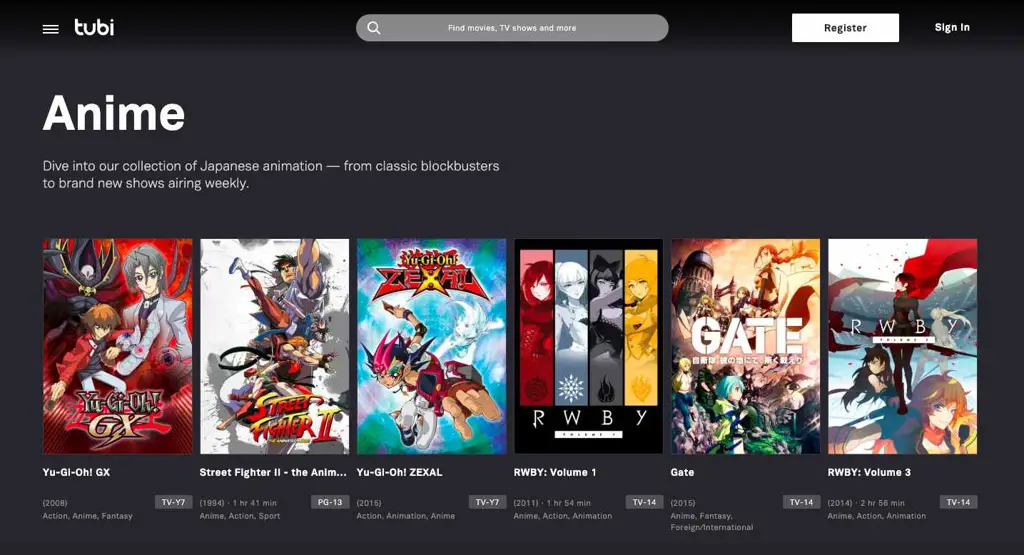The width and height of the screenshot is (1024, 555).
Task: Click the Yu-Gi-Oh! GX title link
Action: pyautogui.click(x=76, y=472)
